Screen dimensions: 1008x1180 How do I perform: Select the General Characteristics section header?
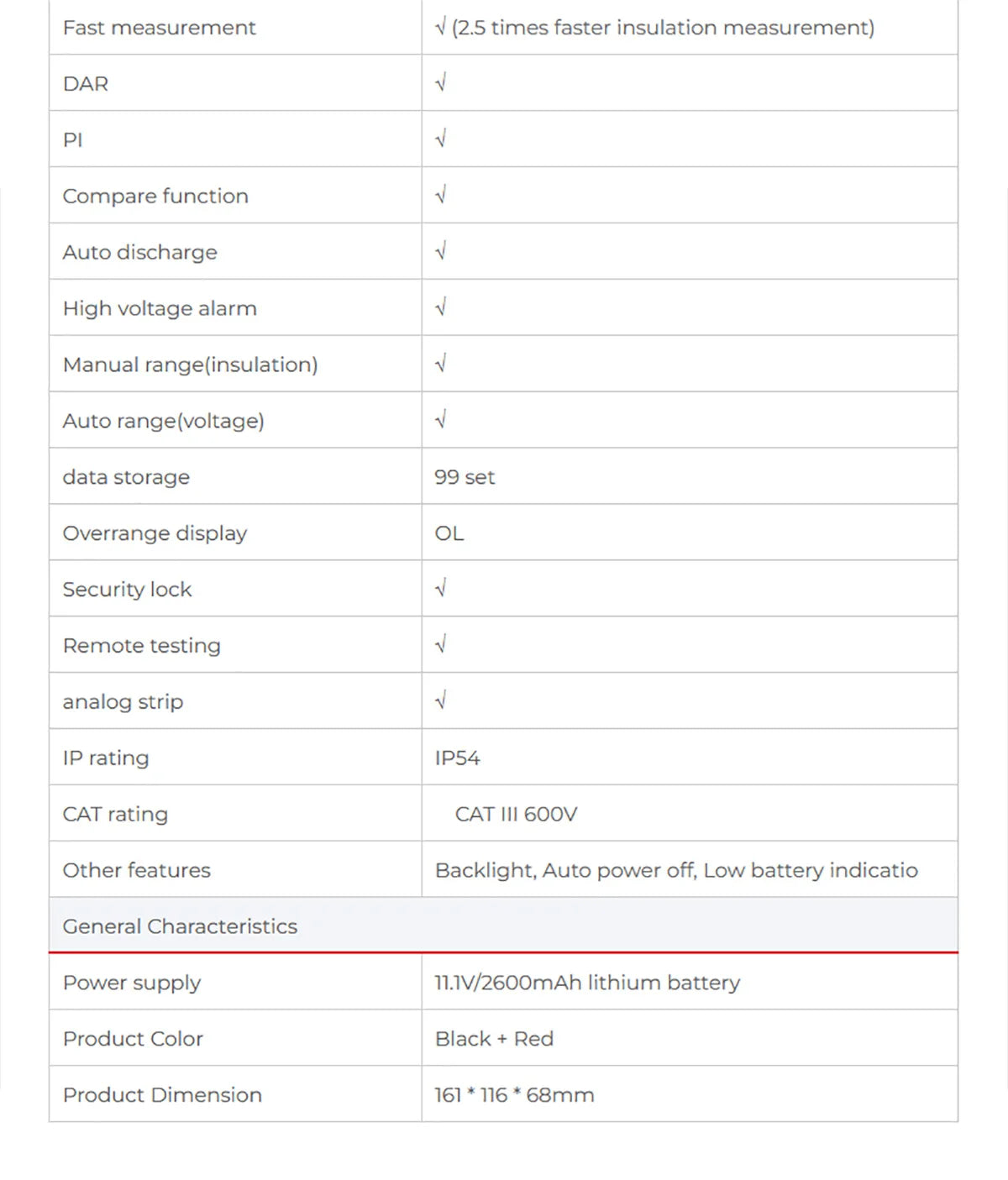click(x=503, y=926)
